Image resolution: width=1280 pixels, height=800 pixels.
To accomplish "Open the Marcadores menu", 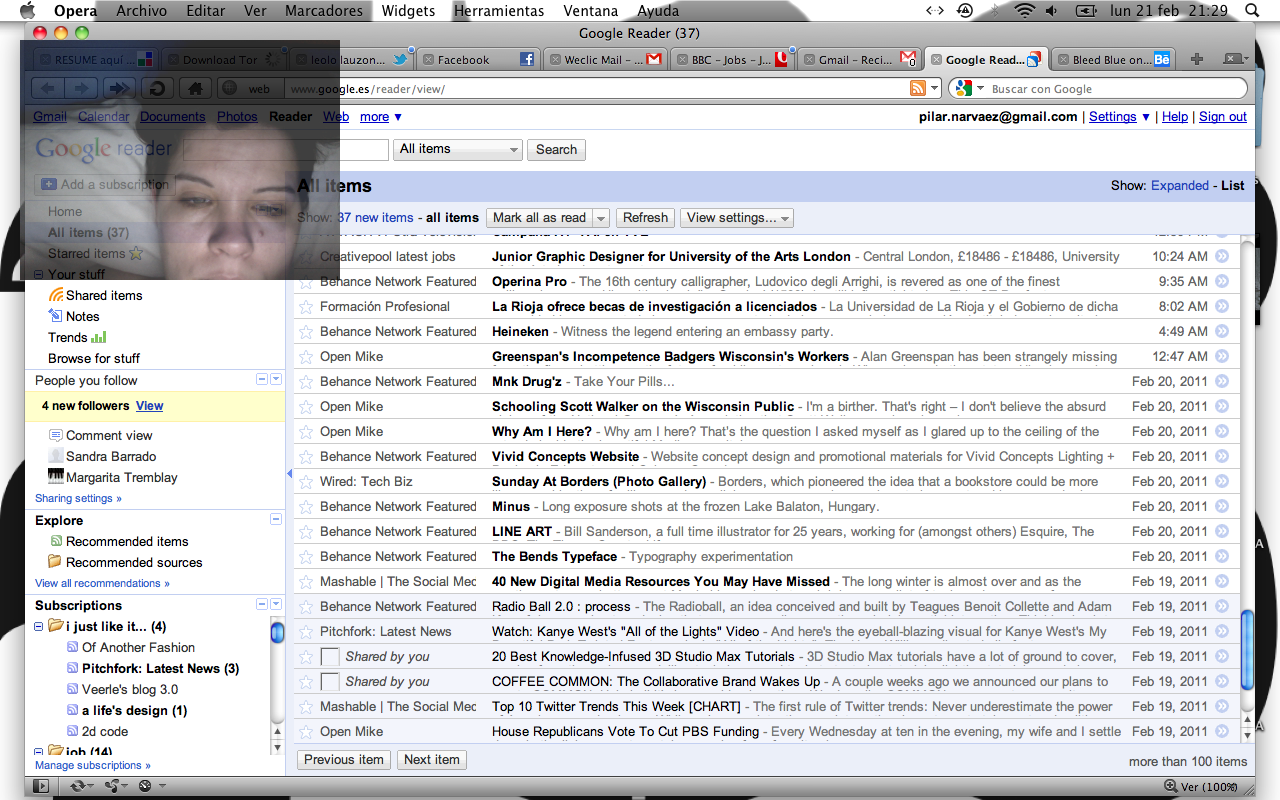I will (323, 11).
